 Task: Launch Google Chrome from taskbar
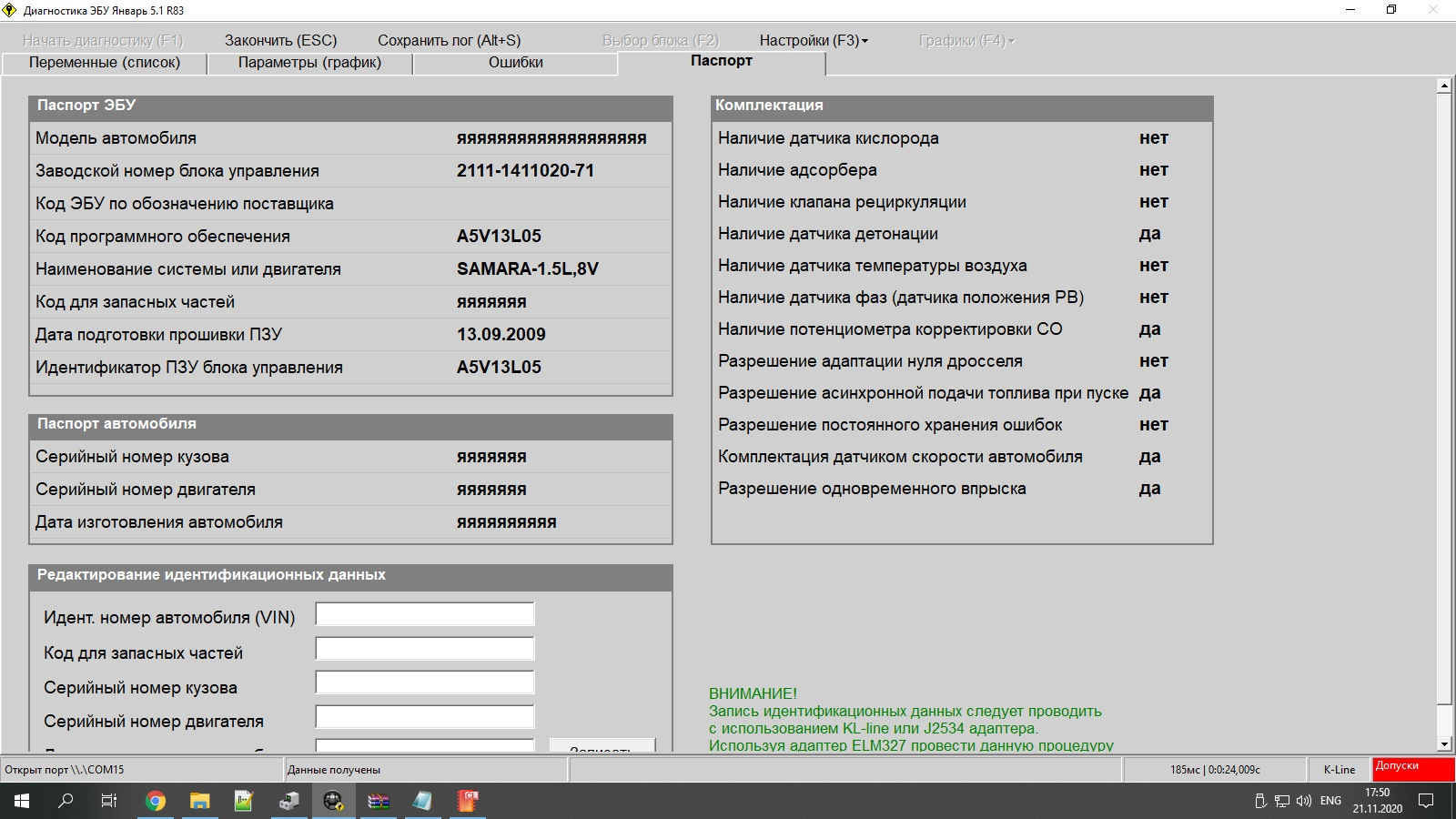click(x=156, y=801)
